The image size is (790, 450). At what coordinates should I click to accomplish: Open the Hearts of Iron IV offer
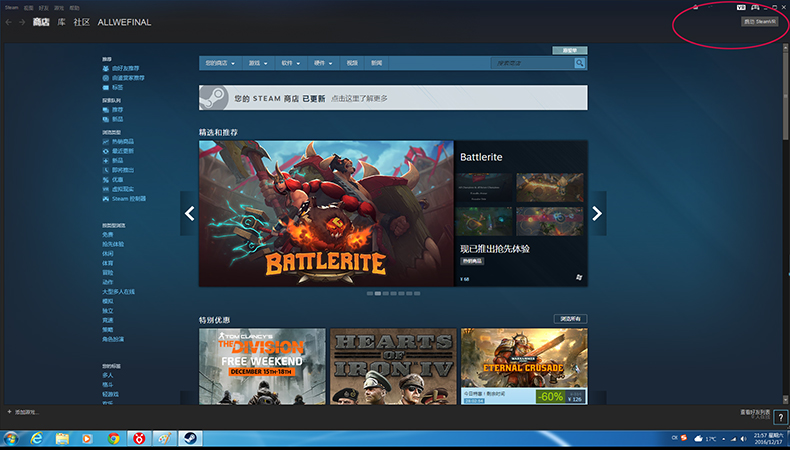pyautogui.click(x=393, y=366)
